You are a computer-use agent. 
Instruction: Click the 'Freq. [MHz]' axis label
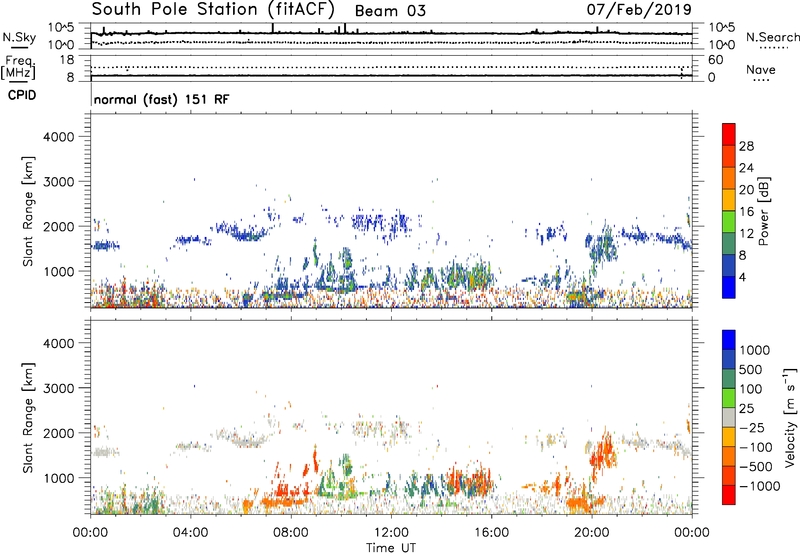[18, 68]
